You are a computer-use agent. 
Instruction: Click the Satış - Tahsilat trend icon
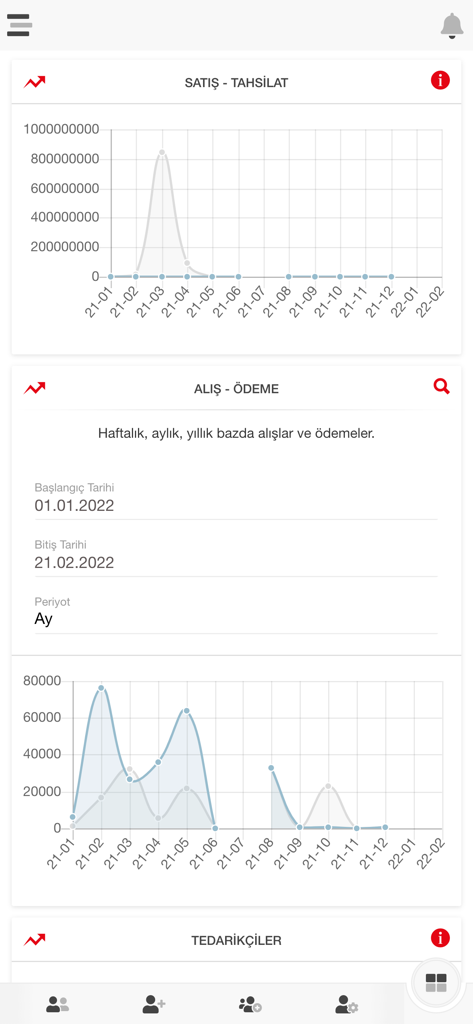tap(35, 82)
